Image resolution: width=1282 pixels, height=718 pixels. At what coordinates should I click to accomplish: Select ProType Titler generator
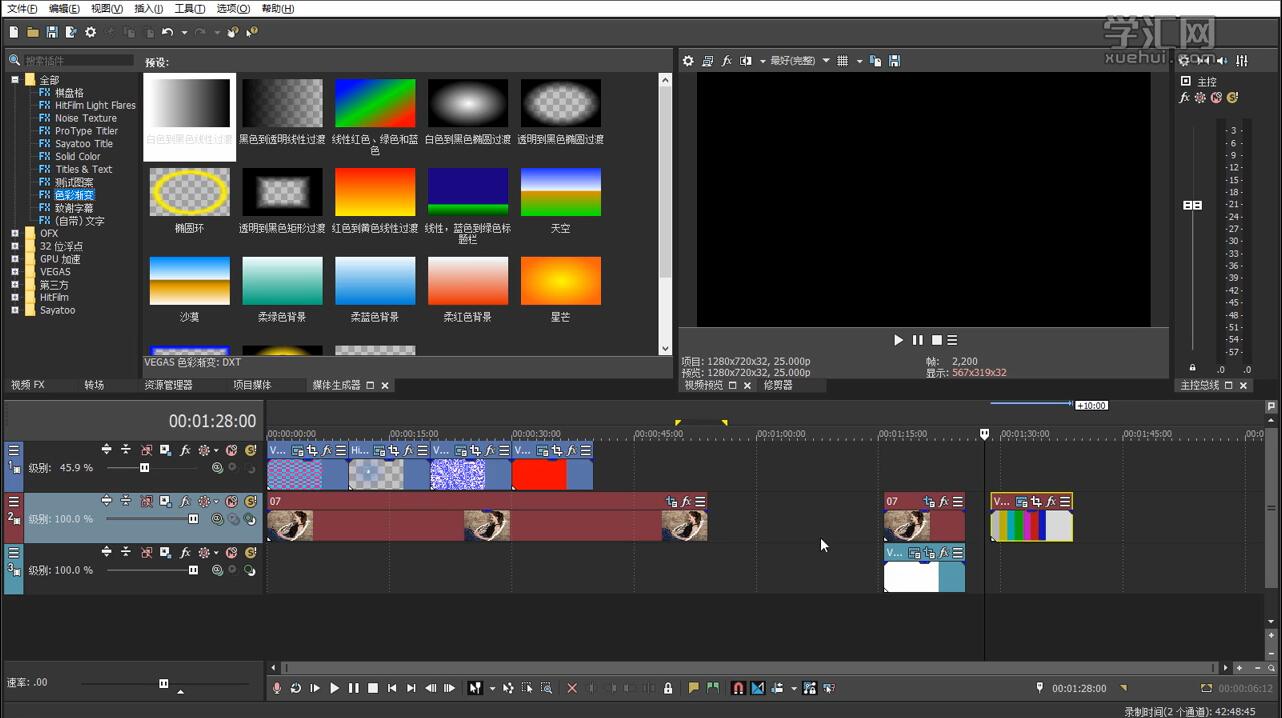(x=86, y=131)
